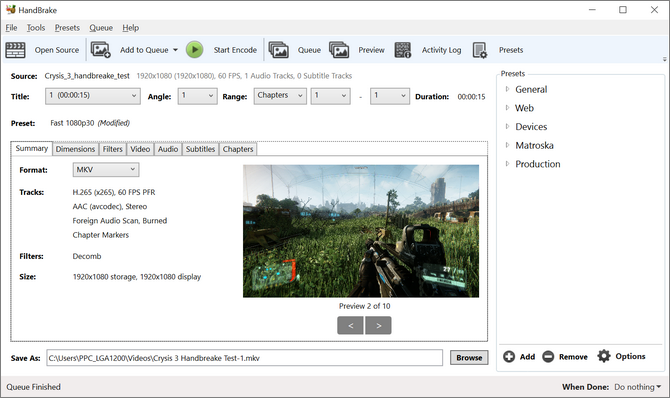670x398 pixels.
Task: Click the '1920x1080 storage, 1920x1080 display' text
Action: click(137, 277)
